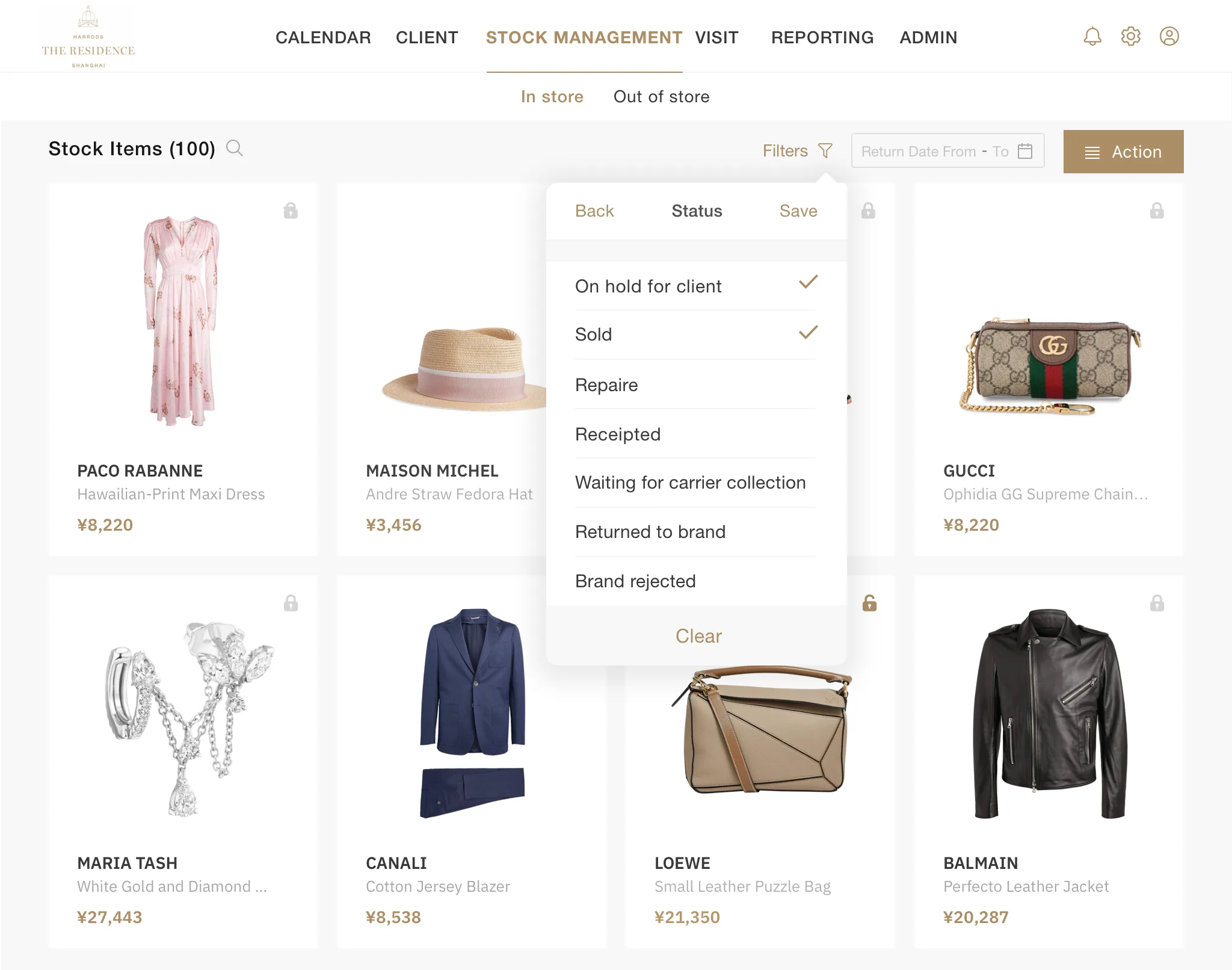Click the ¥27,443 price
Screen dimensions: 1232x970
coord(109,917)
